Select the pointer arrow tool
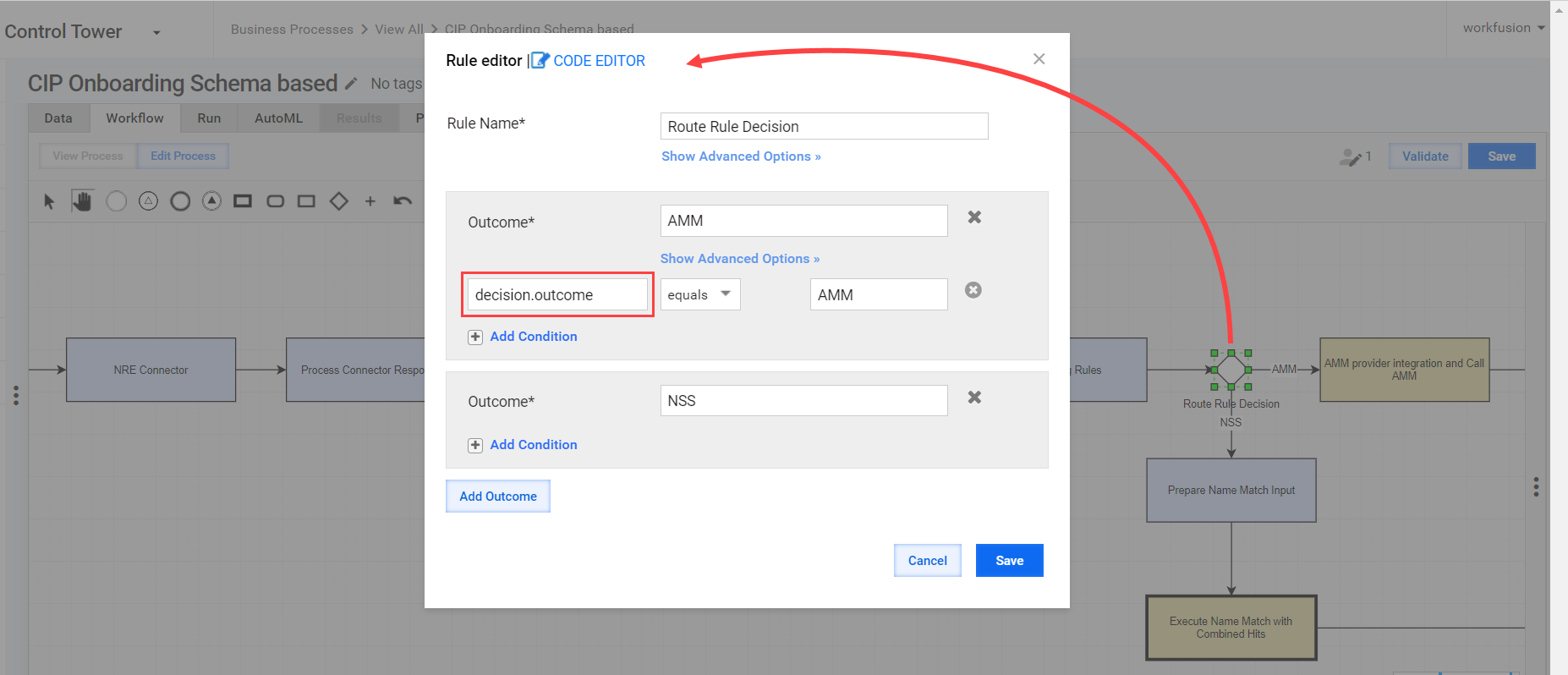The image size is (1568, 675). coord(49,201)
